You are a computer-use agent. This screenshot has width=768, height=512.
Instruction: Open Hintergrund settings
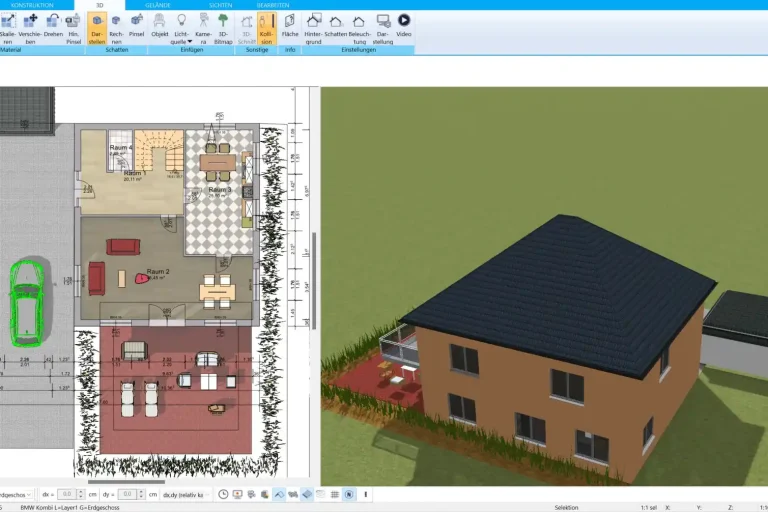click(x=313, y=28)
